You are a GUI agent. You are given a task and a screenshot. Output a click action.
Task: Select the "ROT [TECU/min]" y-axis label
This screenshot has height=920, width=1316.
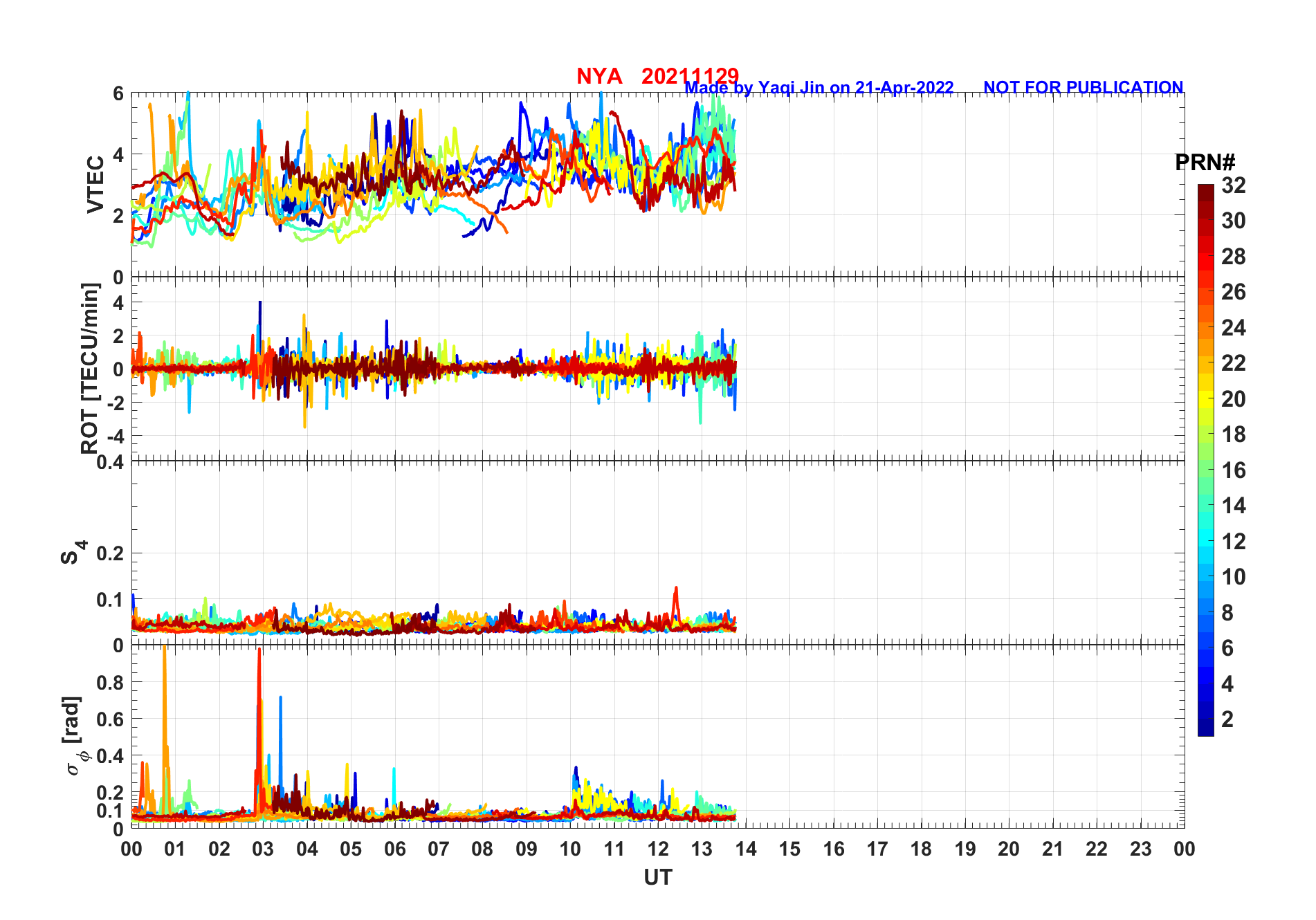click(x=91, y=368)
